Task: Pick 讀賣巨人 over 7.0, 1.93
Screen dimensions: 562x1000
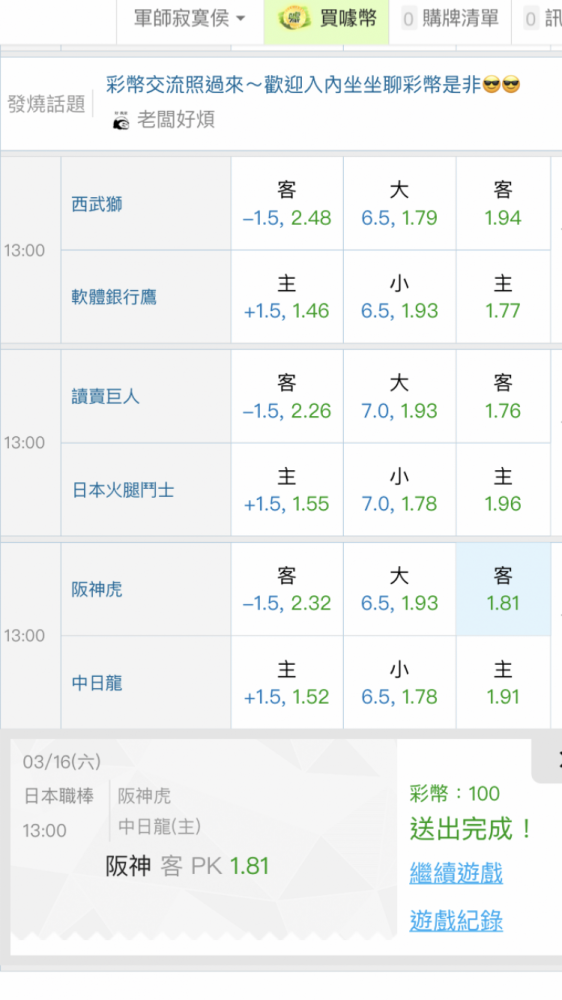Action: point(399,396)
